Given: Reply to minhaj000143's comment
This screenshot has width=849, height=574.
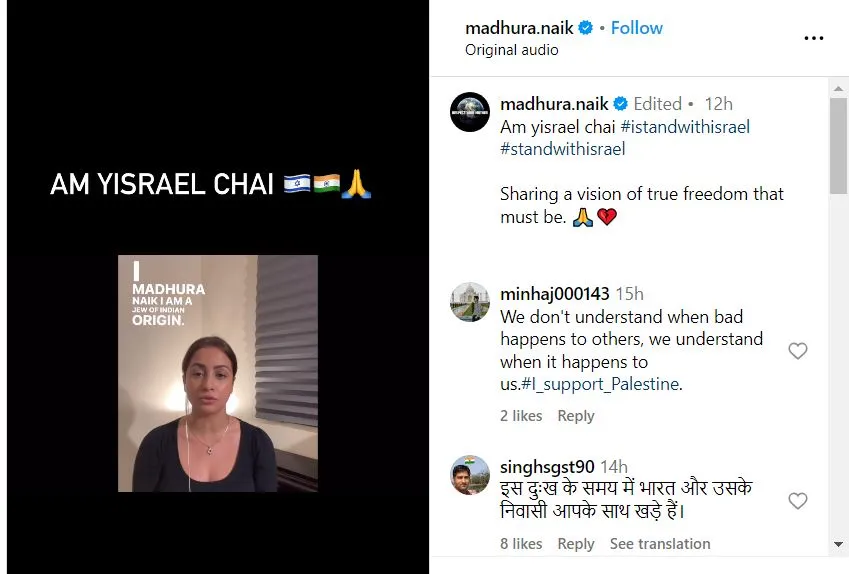Looking at the screenshot, I should pyautogui.click(x=576, y=415).
